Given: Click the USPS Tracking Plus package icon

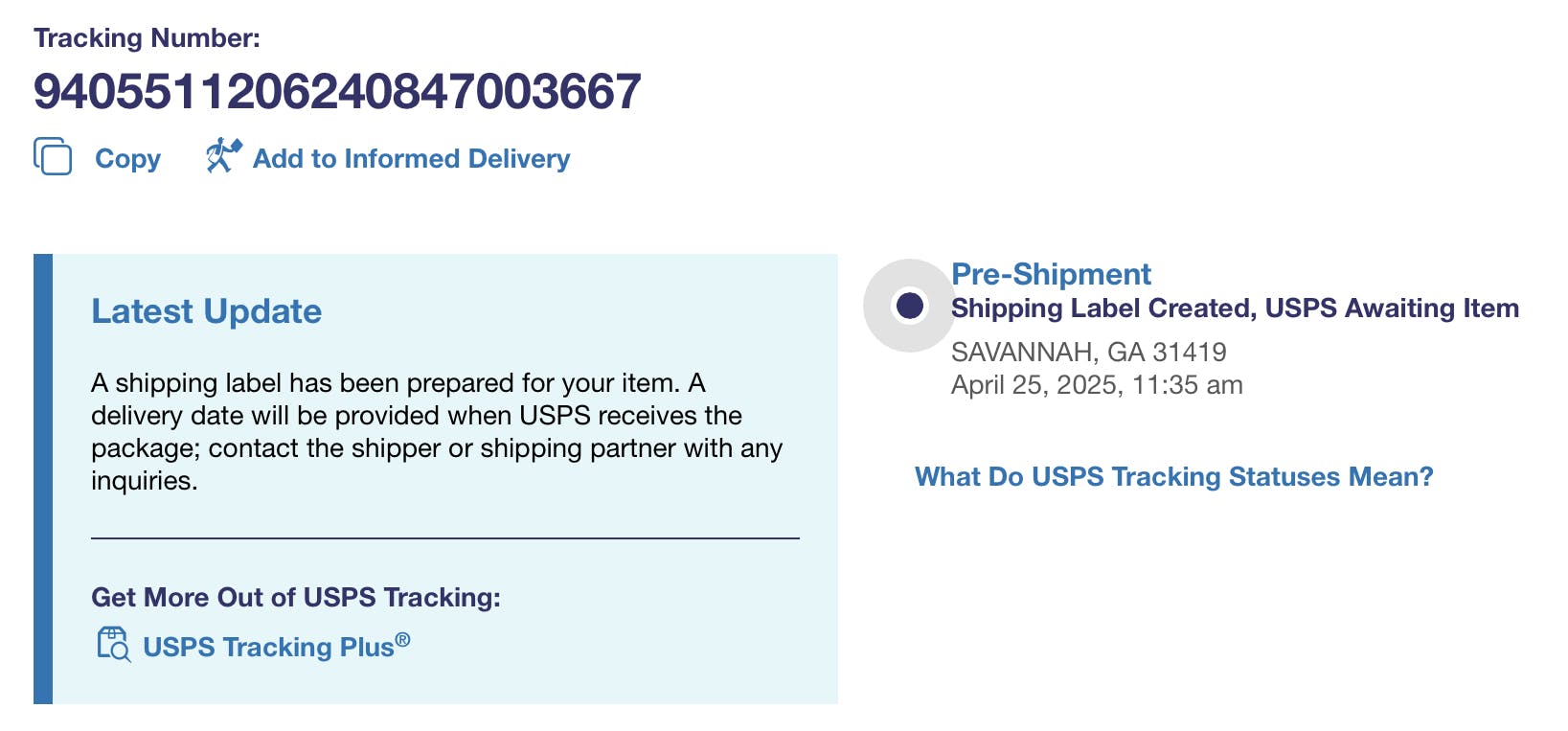Looking at the screenshot, I should 113,645.
